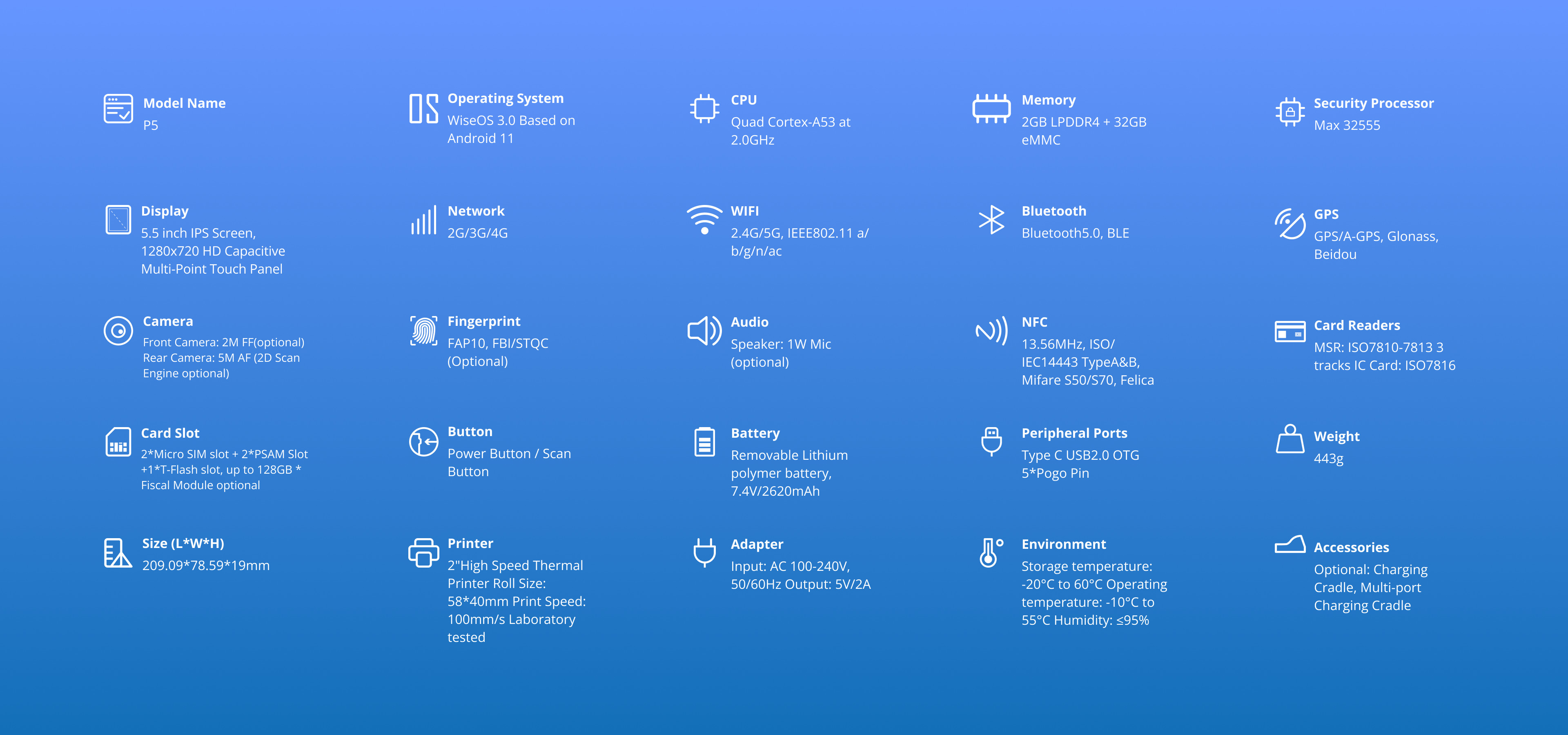Select '2*Micro SIM slot + 2*PSAM Slot' text
Screen dimensions: 1568x735
coord(224,470)
